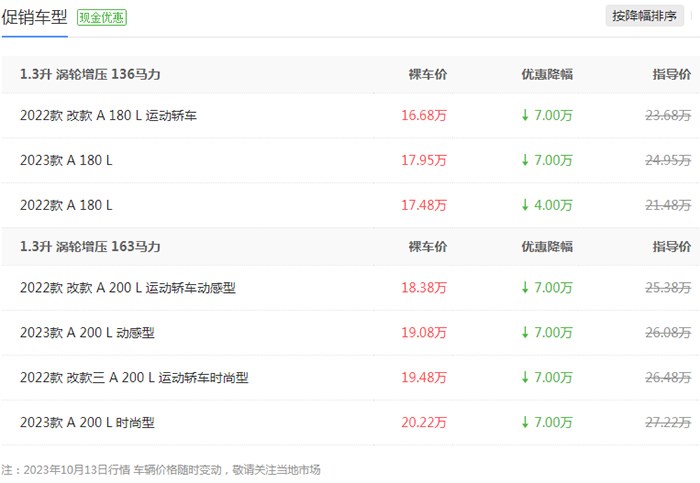
Task: Open 2022款 改款 A 200 L 运动轿车动感型
Action: click(128, 288)
